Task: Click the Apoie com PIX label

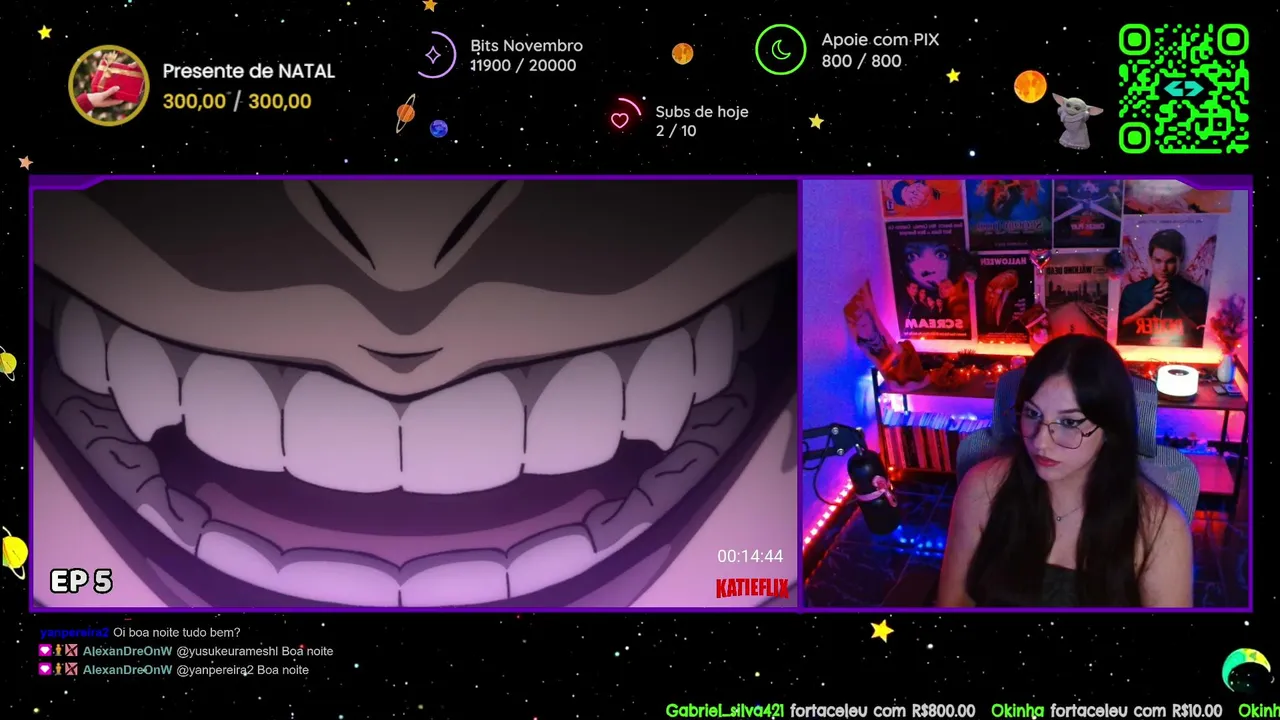Action: 880,40
